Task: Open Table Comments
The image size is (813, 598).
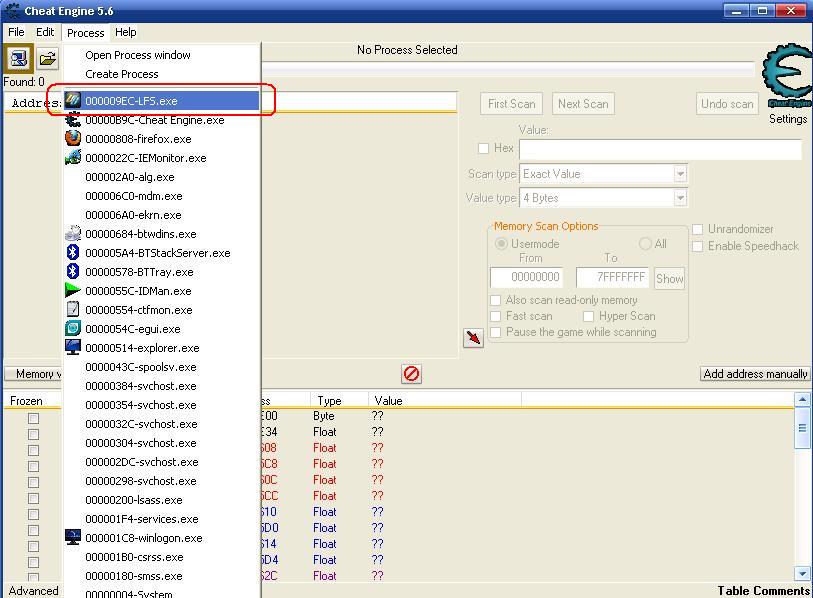Action: (x=763, y=591)
